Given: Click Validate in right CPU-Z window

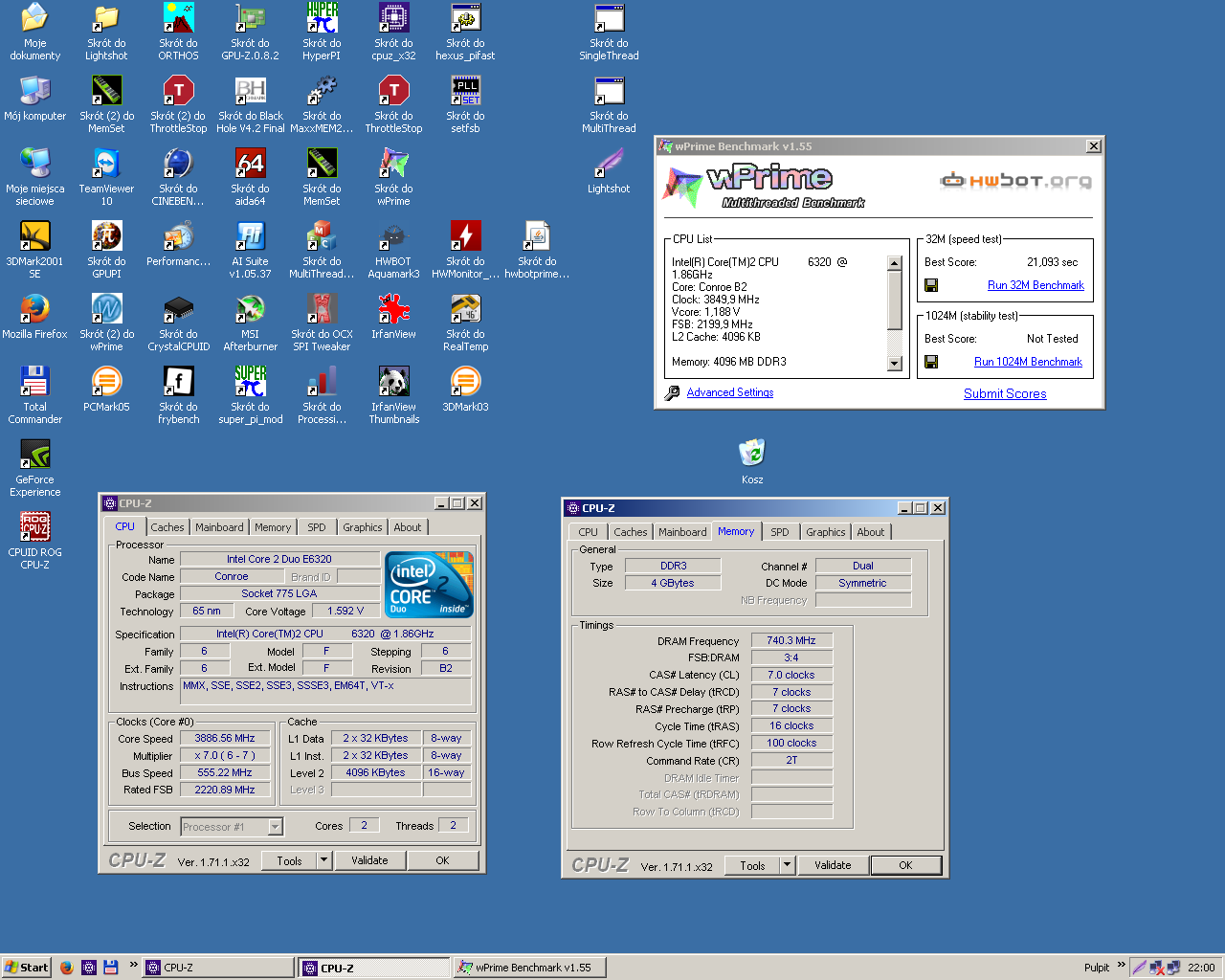Looking at the screenshot, I should coord(833,865).
